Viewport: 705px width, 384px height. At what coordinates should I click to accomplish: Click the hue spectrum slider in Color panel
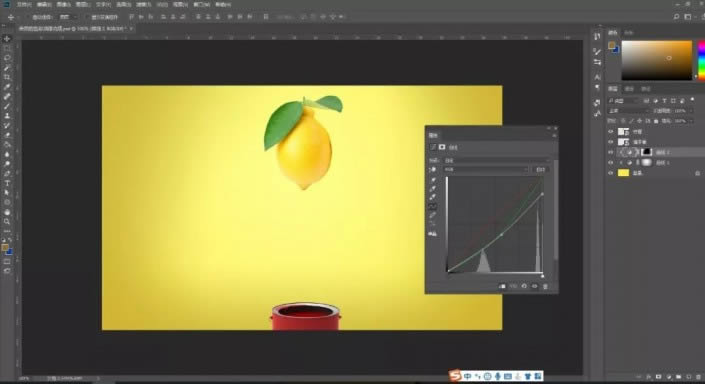[701, 61]
